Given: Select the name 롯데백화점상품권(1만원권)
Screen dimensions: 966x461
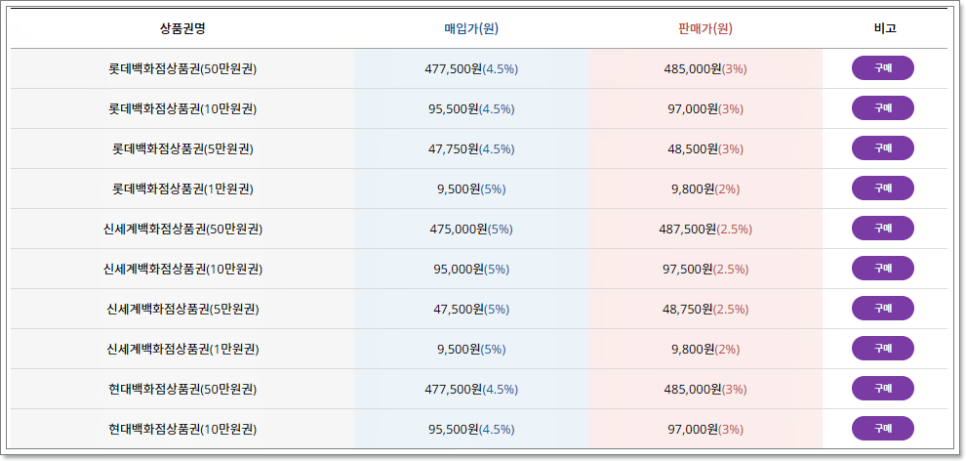Looking at the screenshot, I should 182,189.
